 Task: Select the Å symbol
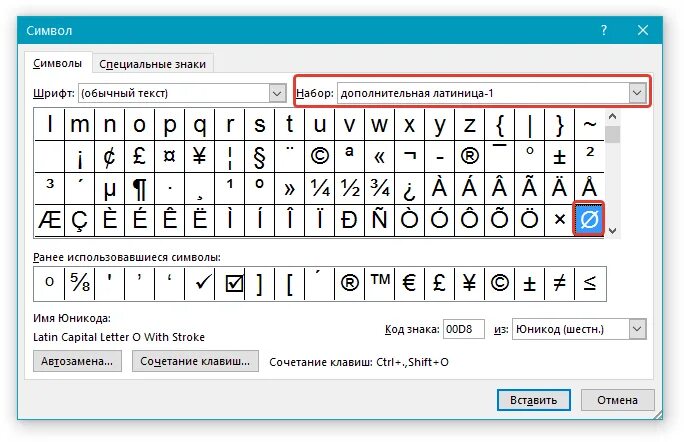(x=589, y=188)
